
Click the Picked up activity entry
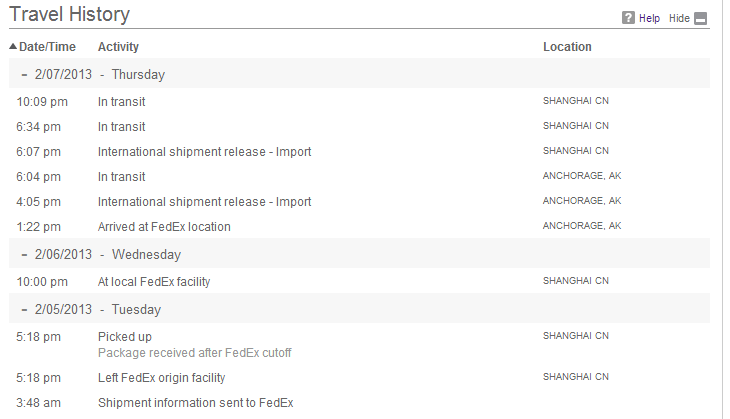pos(125,337)
